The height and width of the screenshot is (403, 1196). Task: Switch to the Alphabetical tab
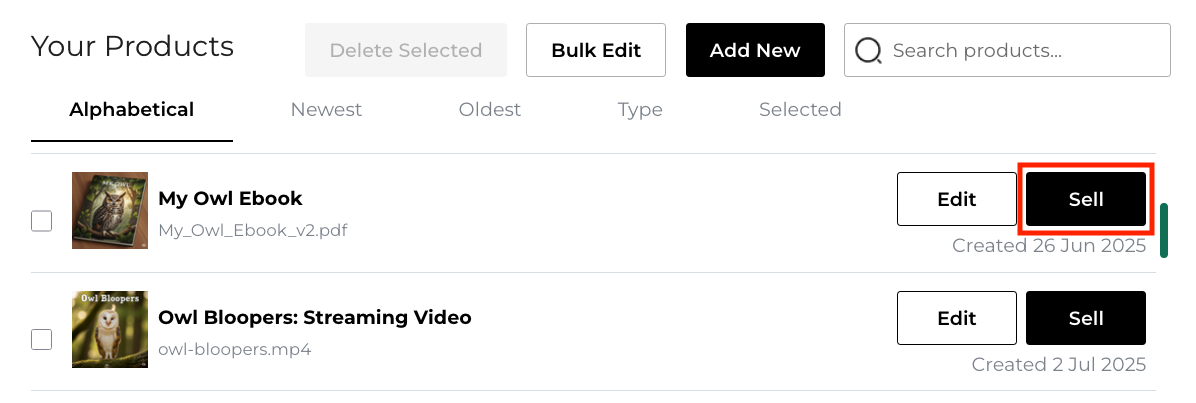tap(131, 110)
